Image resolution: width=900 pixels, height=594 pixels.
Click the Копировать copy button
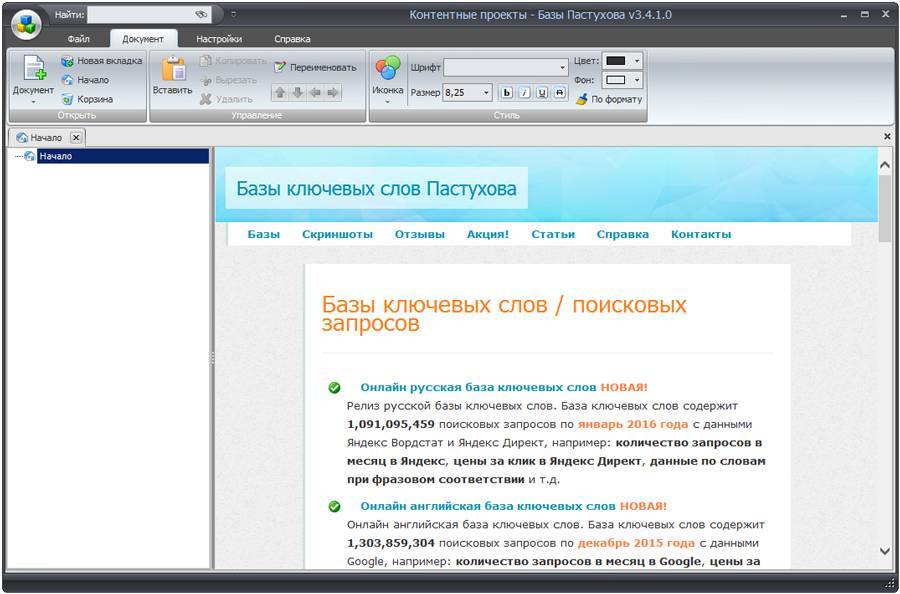[x=233, y=61]
